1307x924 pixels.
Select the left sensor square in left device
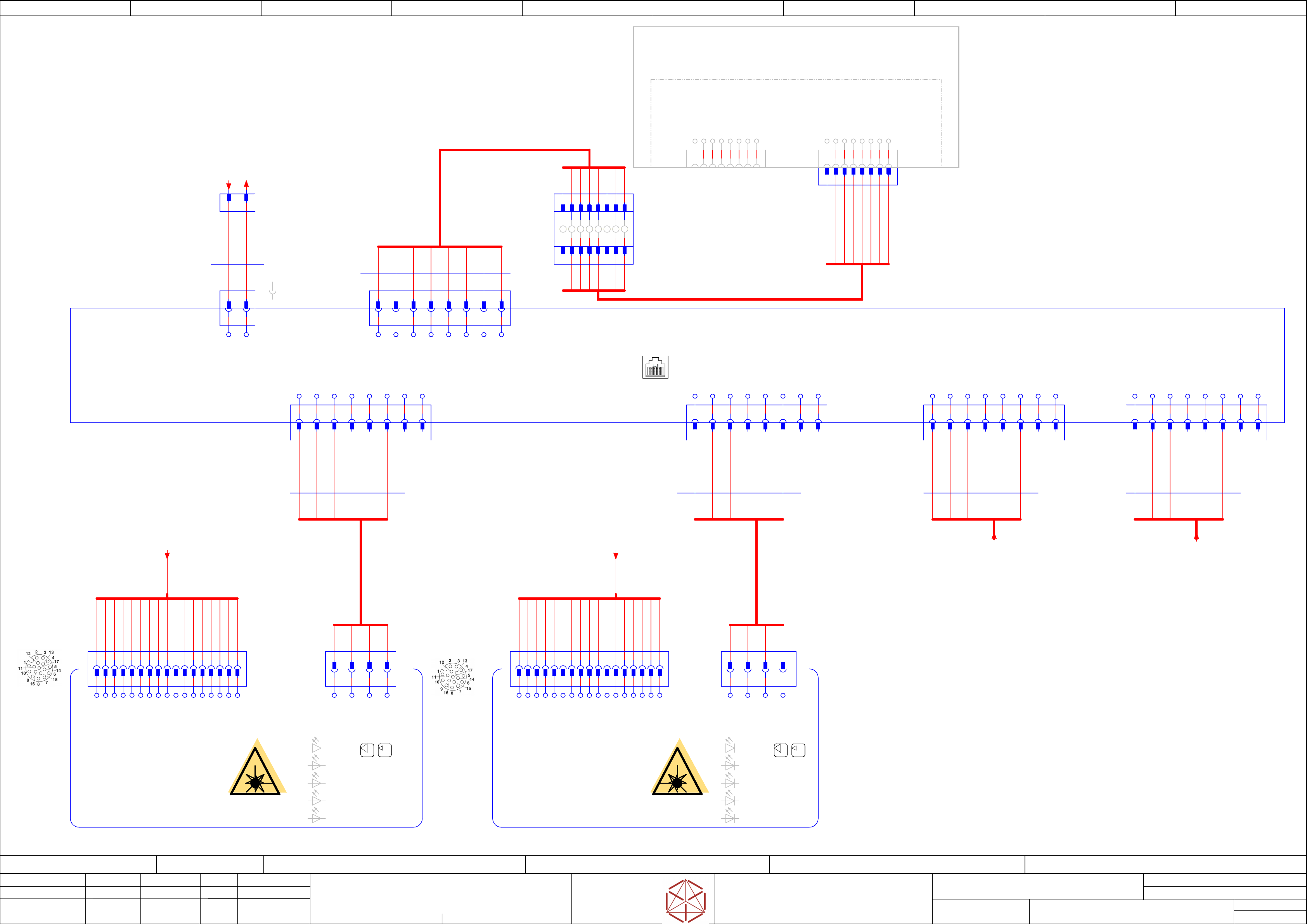point(367,750)
